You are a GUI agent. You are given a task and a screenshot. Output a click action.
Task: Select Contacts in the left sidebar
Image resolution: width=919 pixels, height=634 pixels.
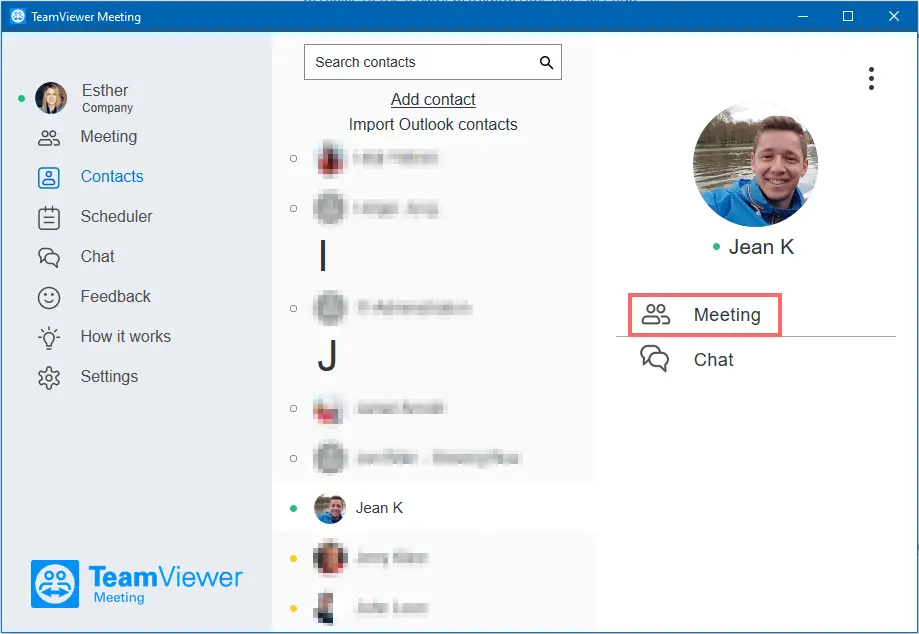click(x=111, y=176)
